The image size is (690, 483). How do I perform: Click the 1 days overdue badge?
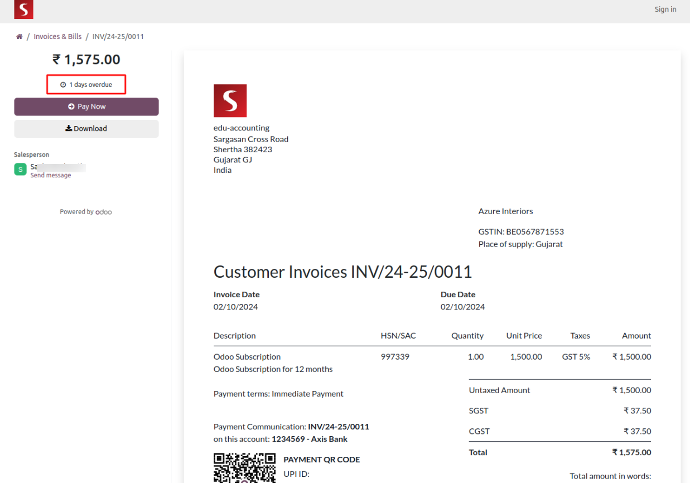[x=86, y=84]
